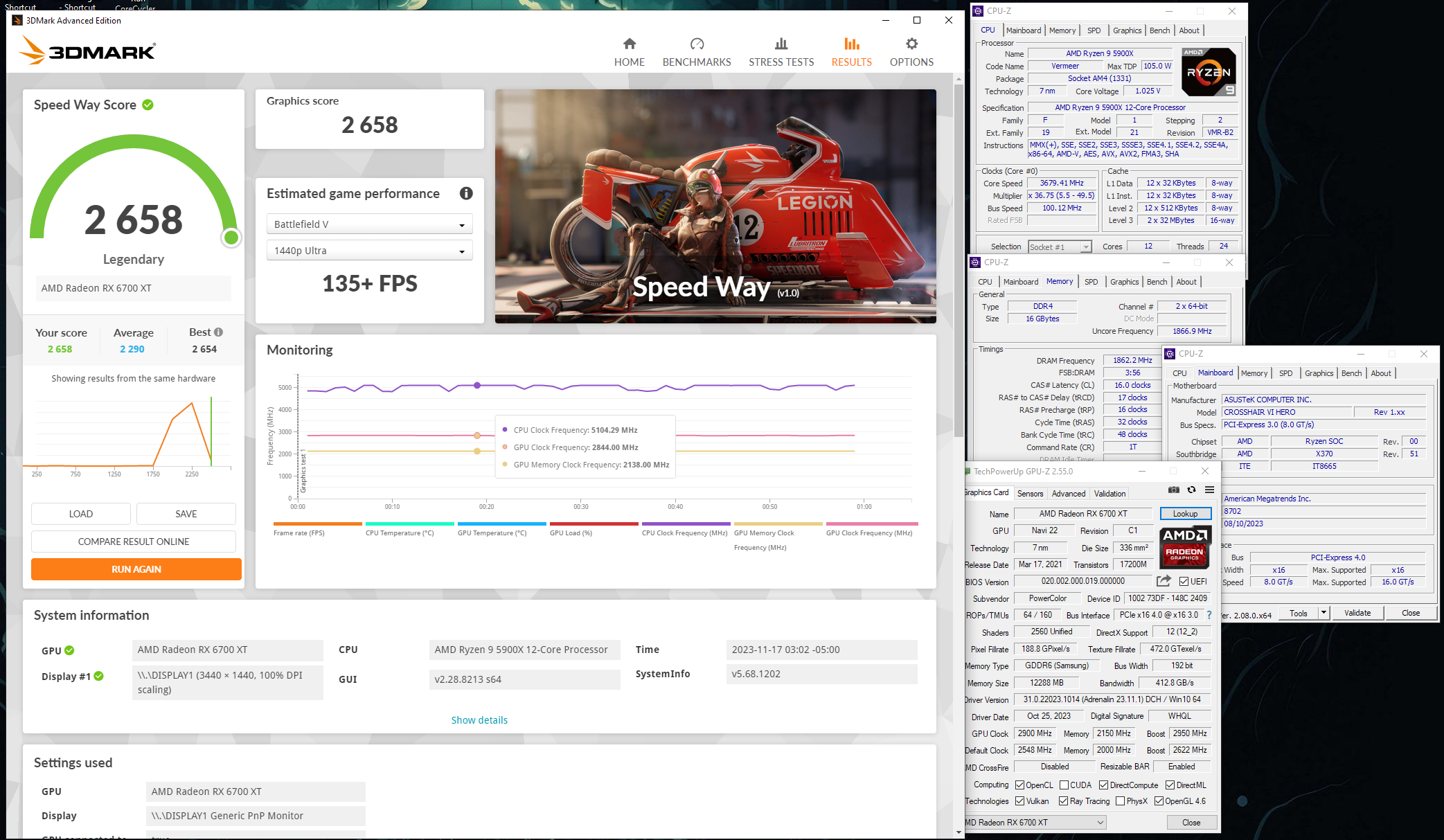Toggle UEFI checkbox in GPU-Z
This screenshot has width=1444, height=840.
1184,581
